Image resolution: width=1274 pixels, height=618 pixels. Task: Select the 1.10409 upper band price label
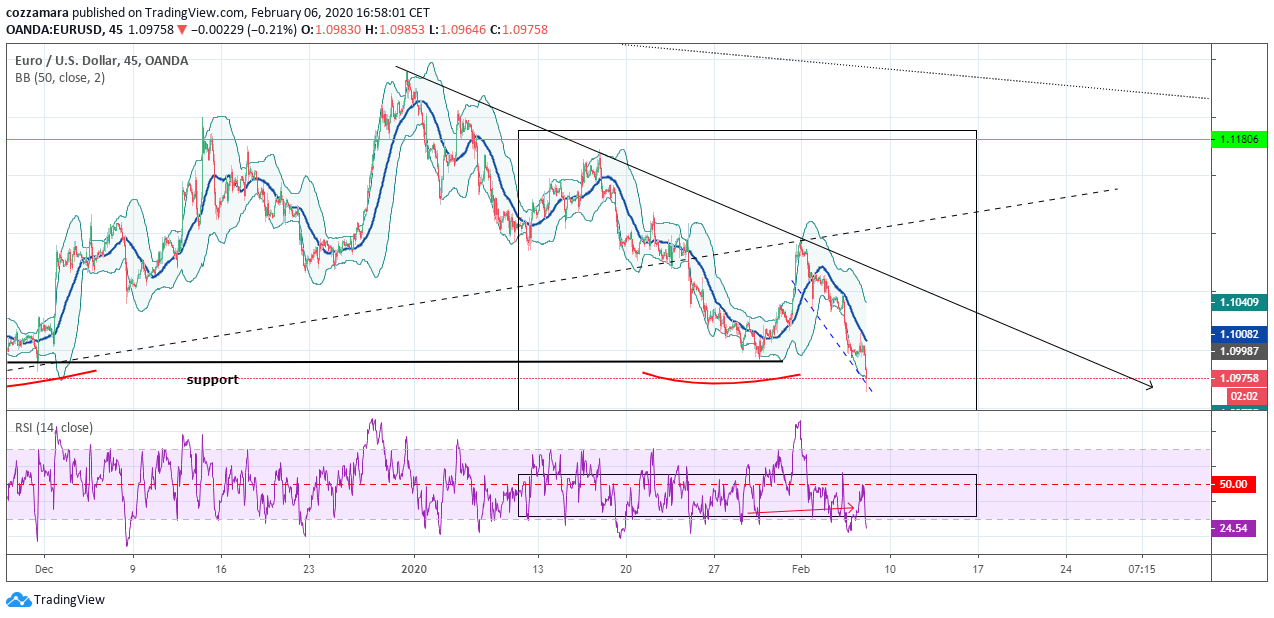[1239, 301]
